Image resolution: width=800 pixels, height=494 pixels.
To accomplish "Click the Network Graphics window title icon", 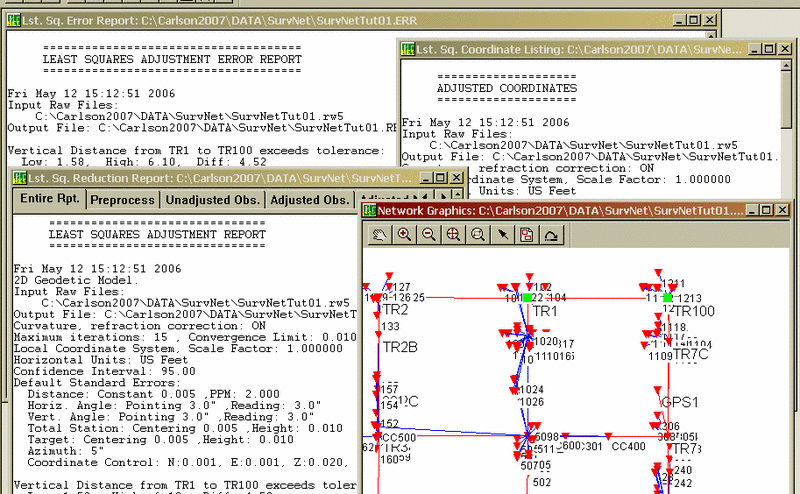I will click(x=369, y=210).
